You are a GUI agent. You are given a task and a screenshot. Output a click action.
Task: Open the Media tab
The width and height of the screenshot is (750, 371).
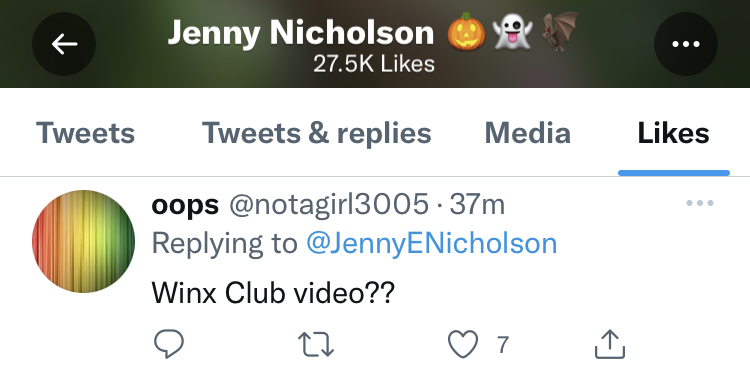(528, 132)
